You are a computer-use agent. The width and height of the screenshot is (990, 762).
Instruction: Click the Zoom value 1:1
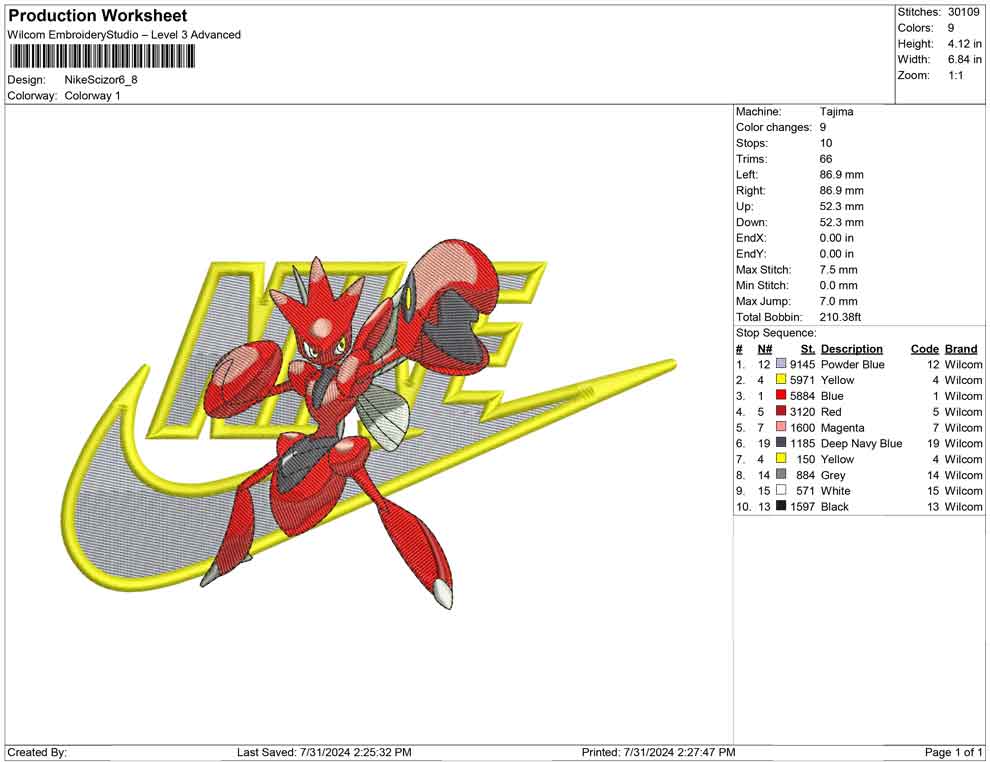955,75
